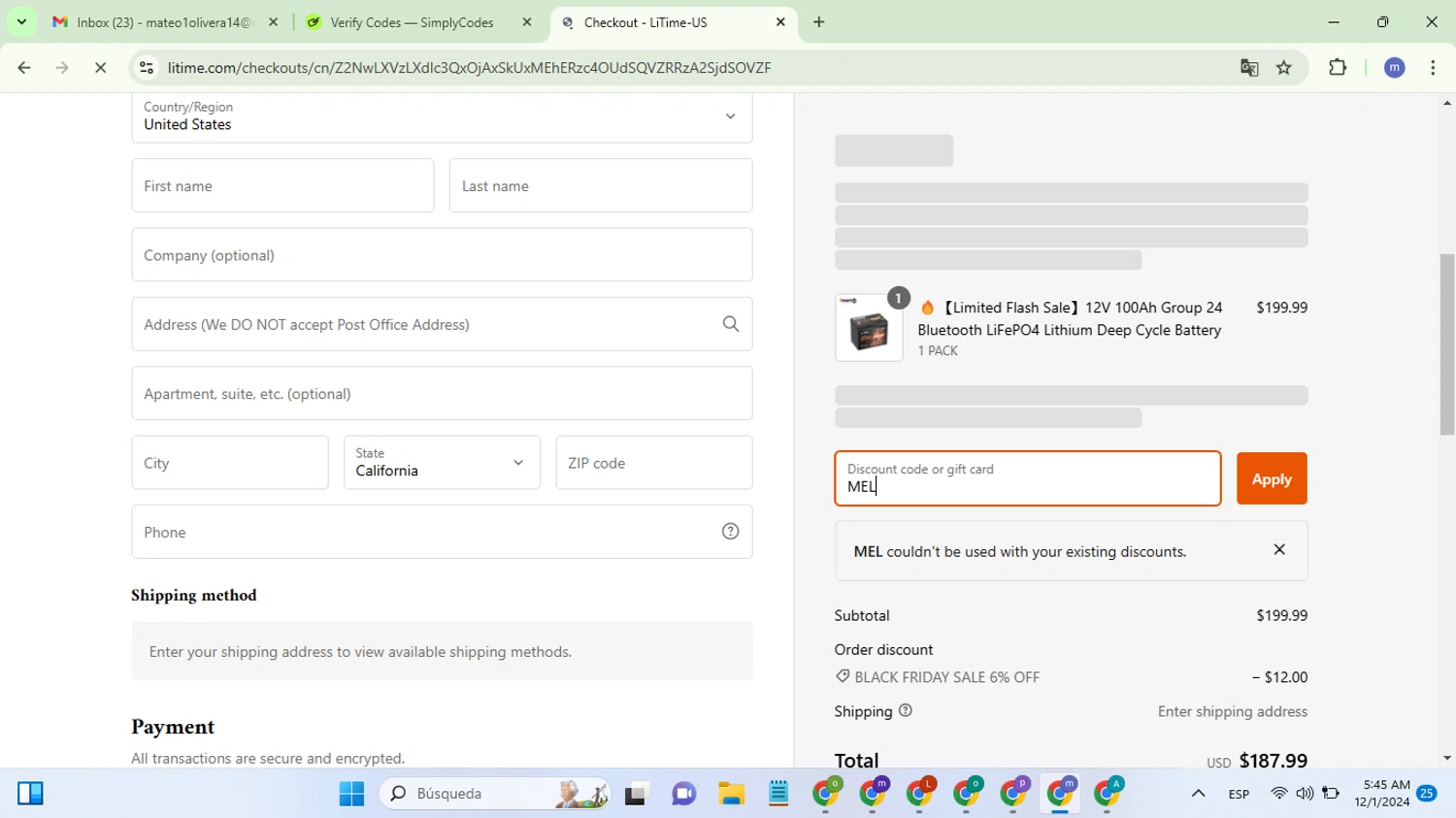Click the battery icon in tray
This screenshot has width=1456, height=818.
pos(1331,794)
